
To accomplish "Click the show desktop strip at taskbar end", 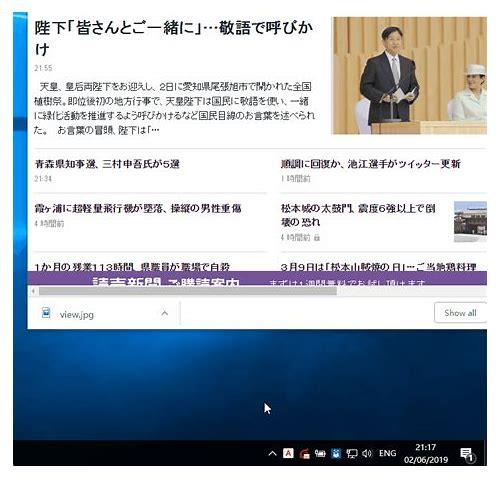I will coord(485,453).
